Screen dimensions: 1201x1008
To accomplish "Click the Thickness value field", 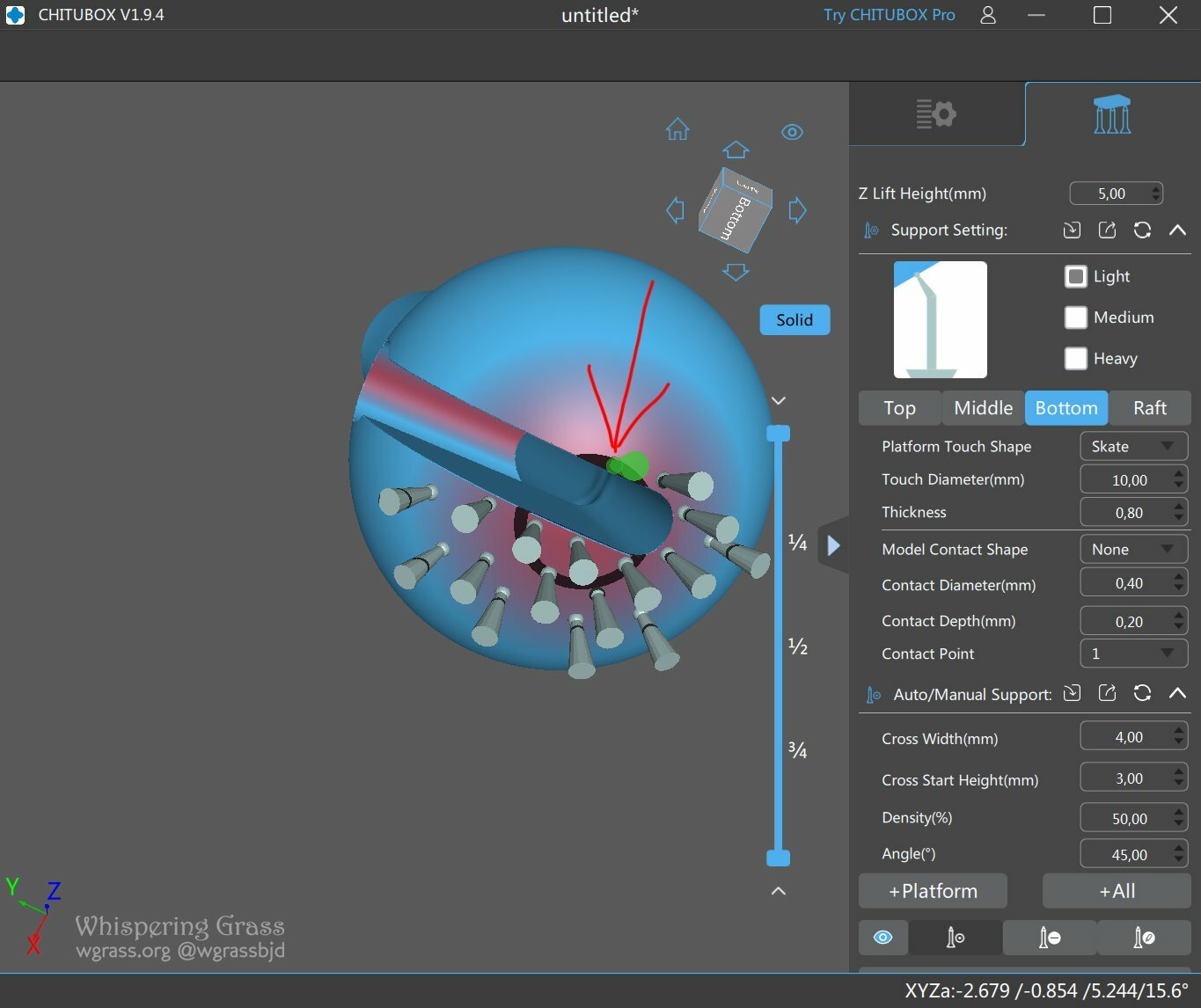I will [x=1133, y=513].
